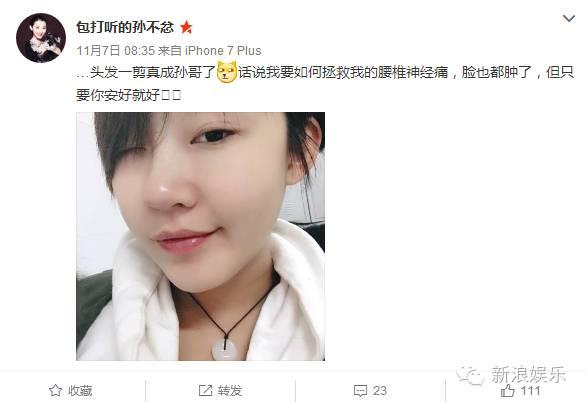
Task: Like the post with the thumbs-up icon
Action: (508, 390)
